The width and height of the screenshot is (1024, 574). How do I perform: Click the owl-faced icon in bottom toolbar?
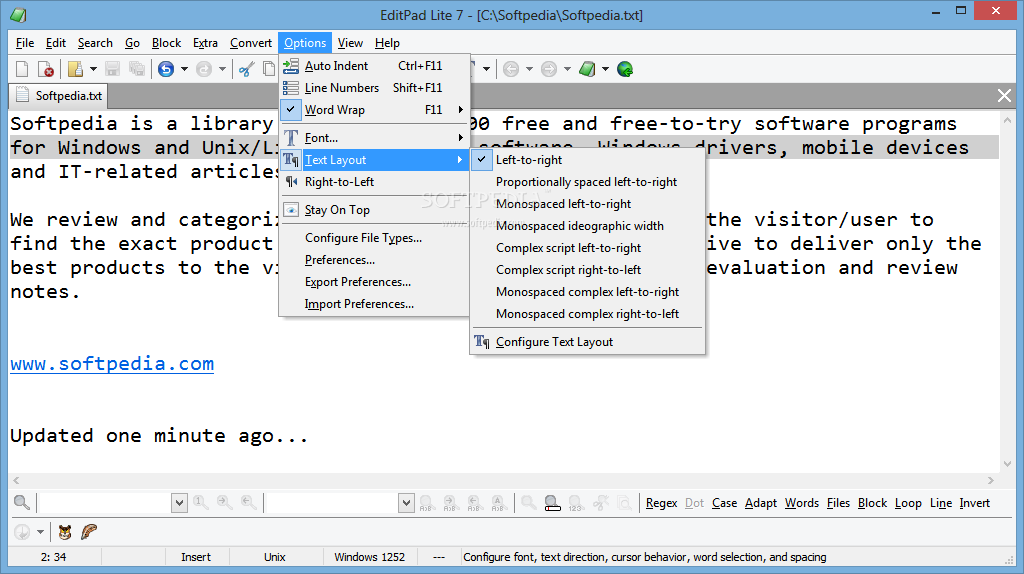(65, 532)
